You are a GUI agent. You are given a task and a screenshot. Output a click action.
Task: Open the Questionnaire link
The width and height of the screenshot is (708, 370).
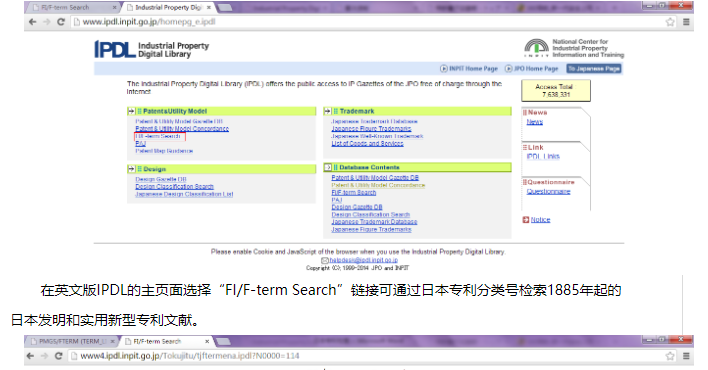tap(548, 192)
